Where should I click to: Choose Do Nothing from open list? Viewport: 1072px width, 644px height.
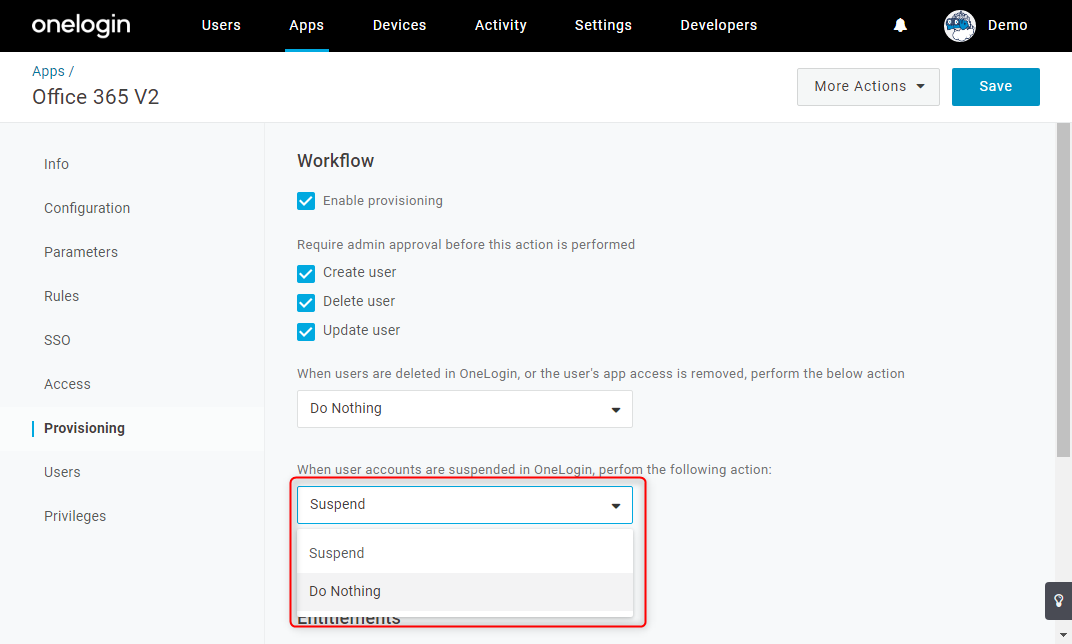click(x=464, y=591)
